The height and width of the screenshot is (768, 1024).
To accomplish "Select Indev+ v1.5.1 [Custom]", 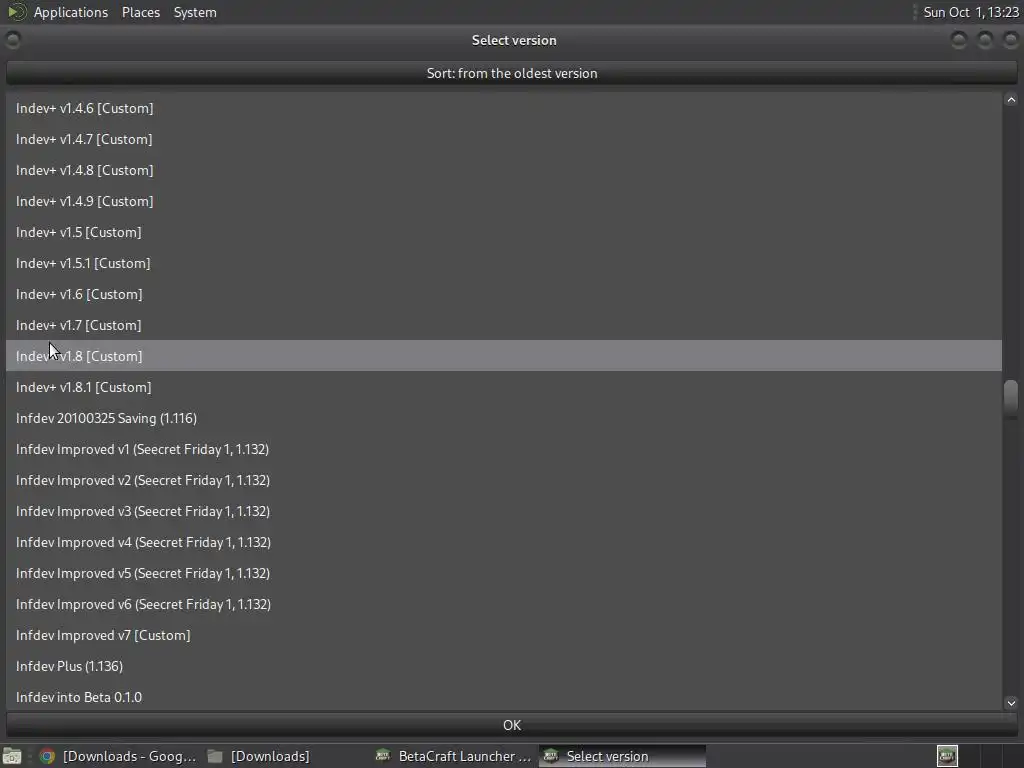I will [504, 263].
